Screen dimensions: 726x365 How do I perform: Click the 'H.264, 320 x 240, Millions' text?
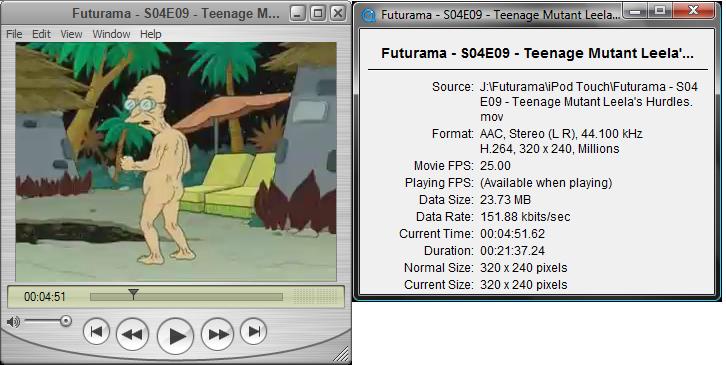(550, 149)
